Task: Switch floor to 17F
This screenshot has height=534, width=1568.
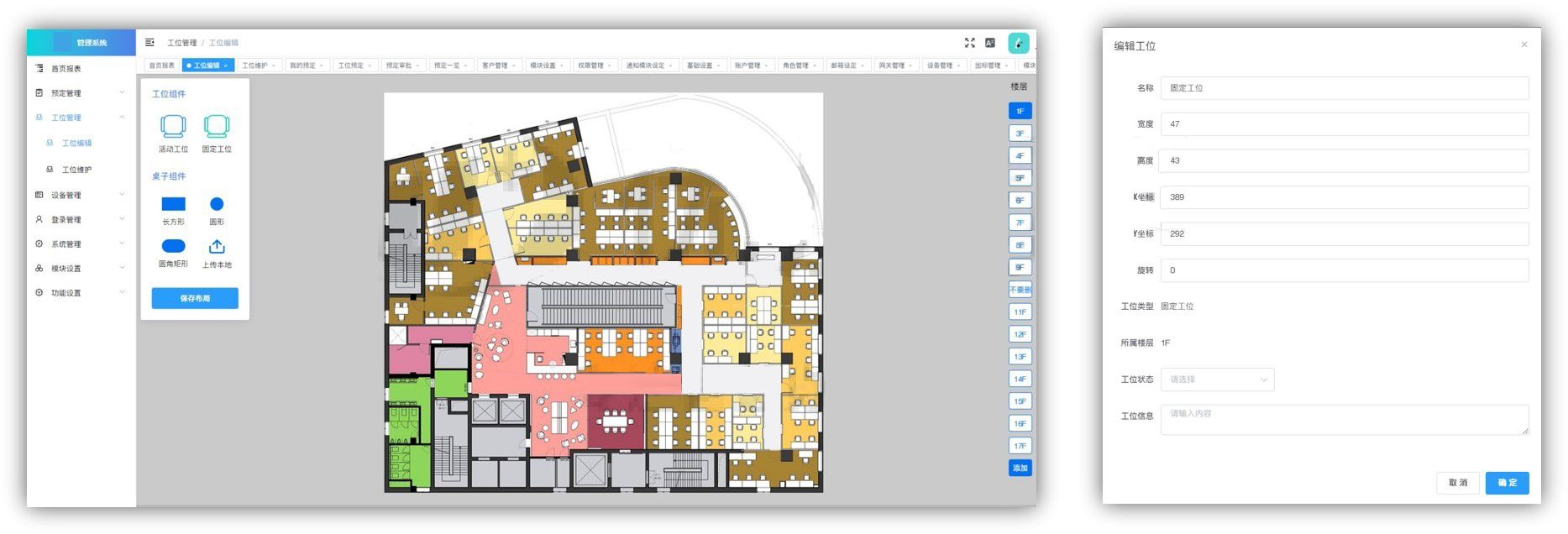Action: tap(1020, 446)
